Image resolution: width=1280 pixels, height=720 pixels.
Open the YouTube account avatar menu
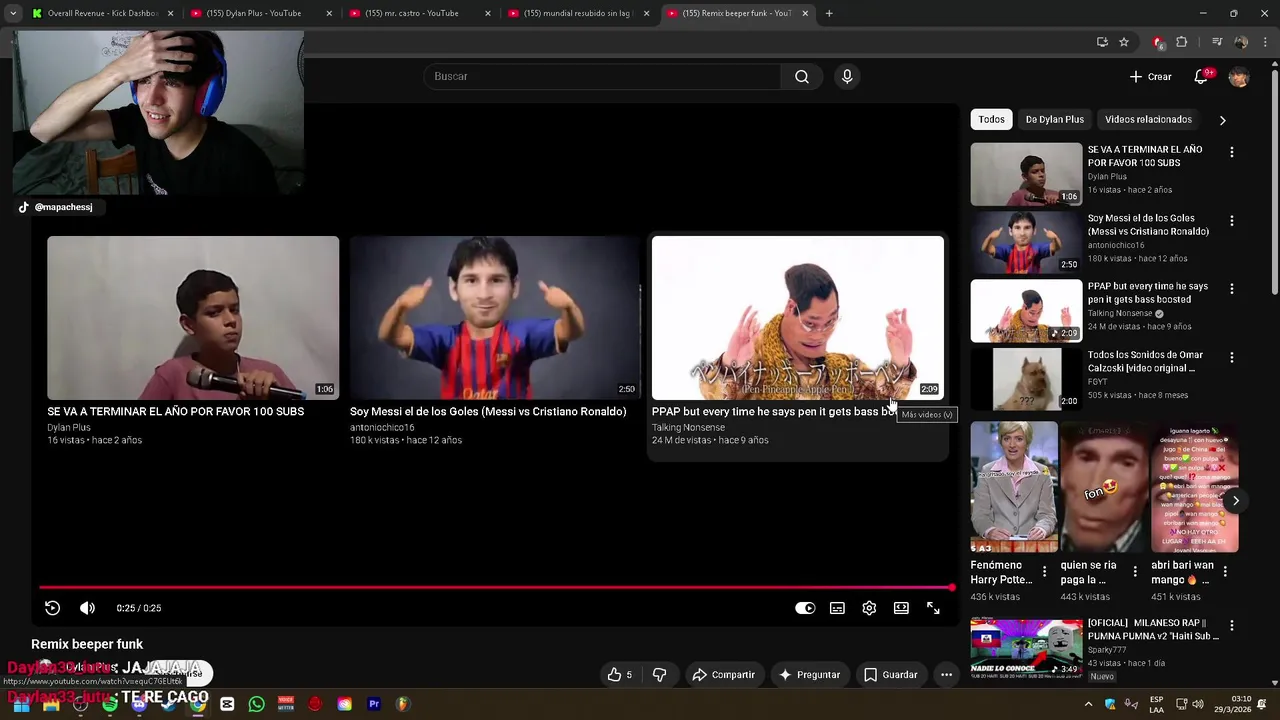[1239, 77]
